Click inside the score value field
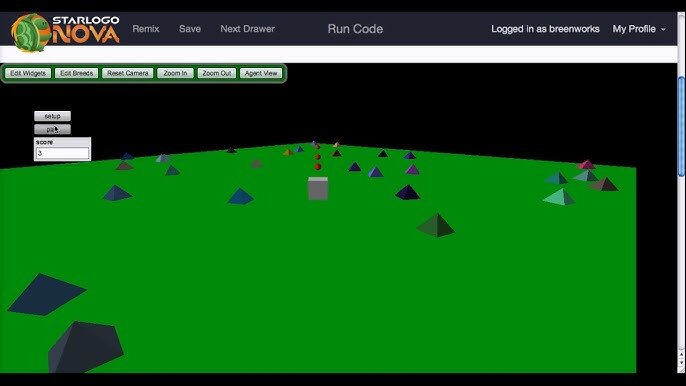This screenshot has width=686, height=386. pos(62,153)
